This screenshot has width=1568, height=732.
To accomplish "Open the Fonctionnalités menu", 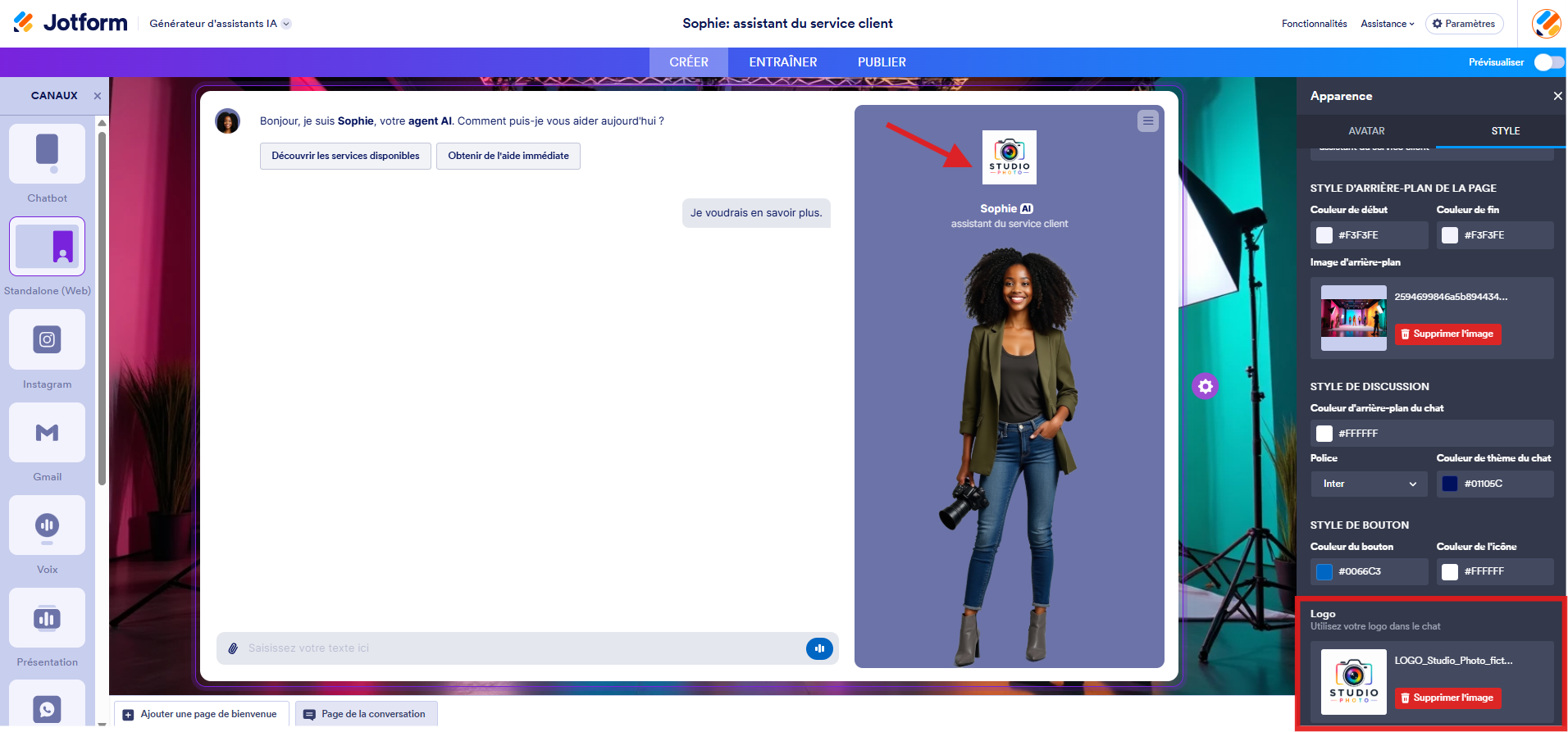I will (1314, 24).
